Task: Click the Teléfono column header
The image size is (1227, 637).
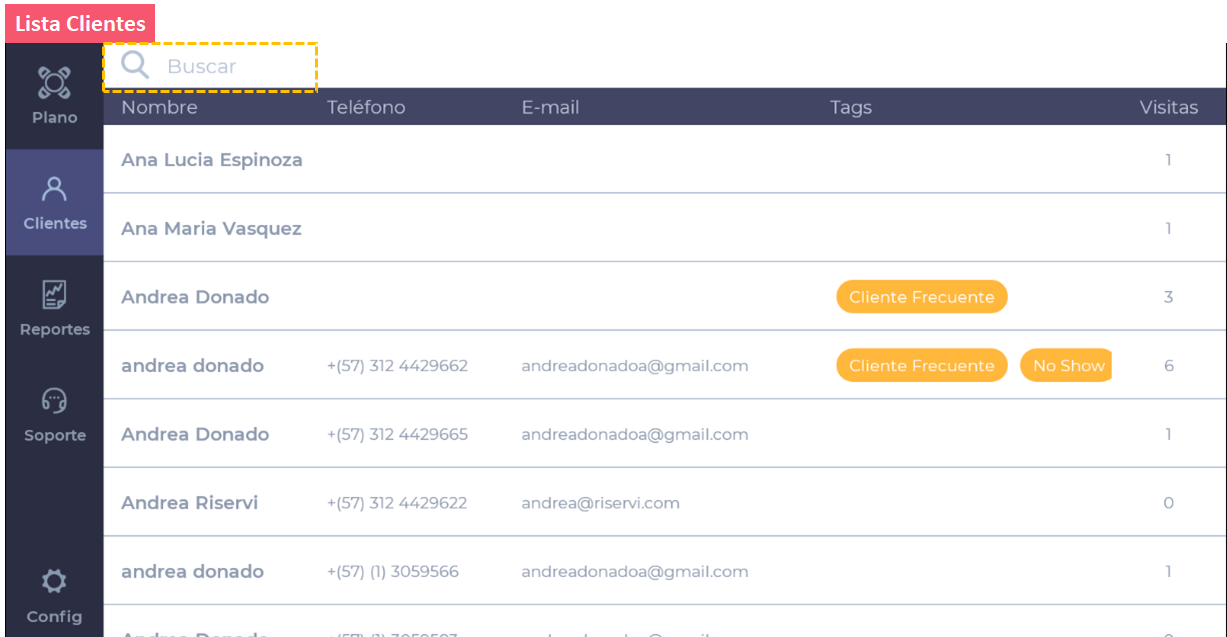Action: [366, 107]
